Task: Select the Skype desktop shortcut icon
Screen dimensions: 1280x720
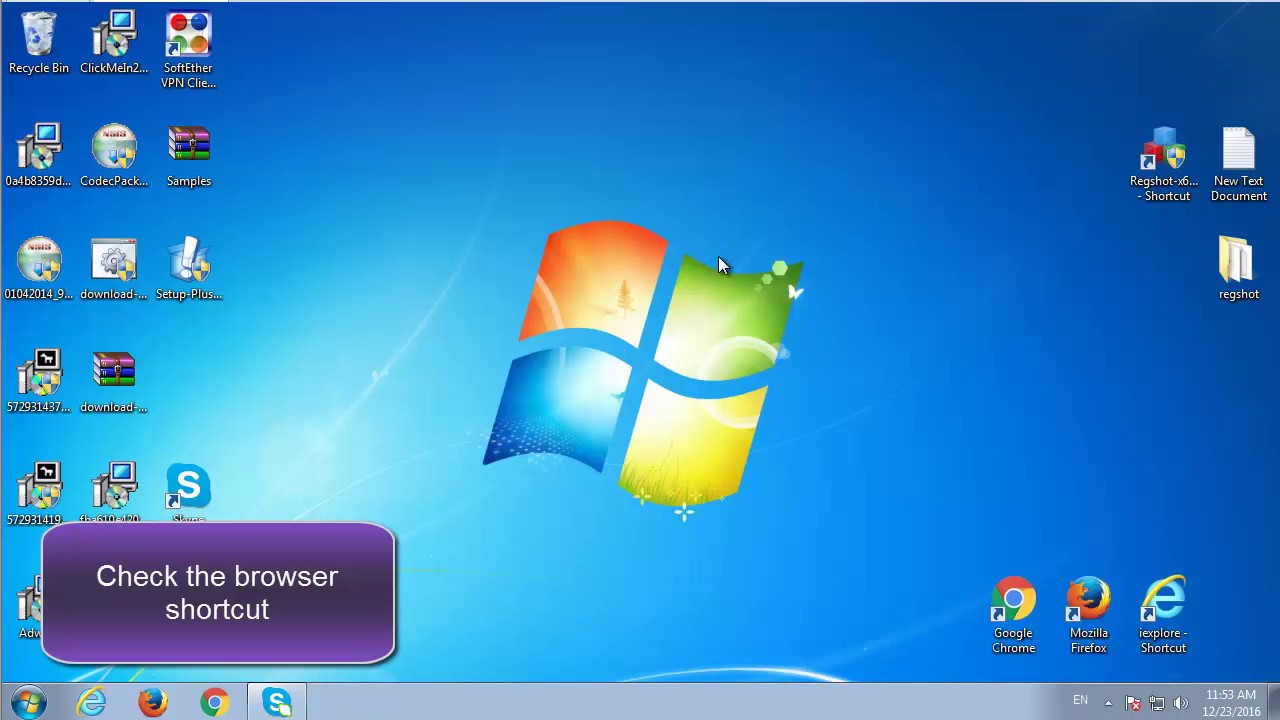Action: click(x=189, y=492)
